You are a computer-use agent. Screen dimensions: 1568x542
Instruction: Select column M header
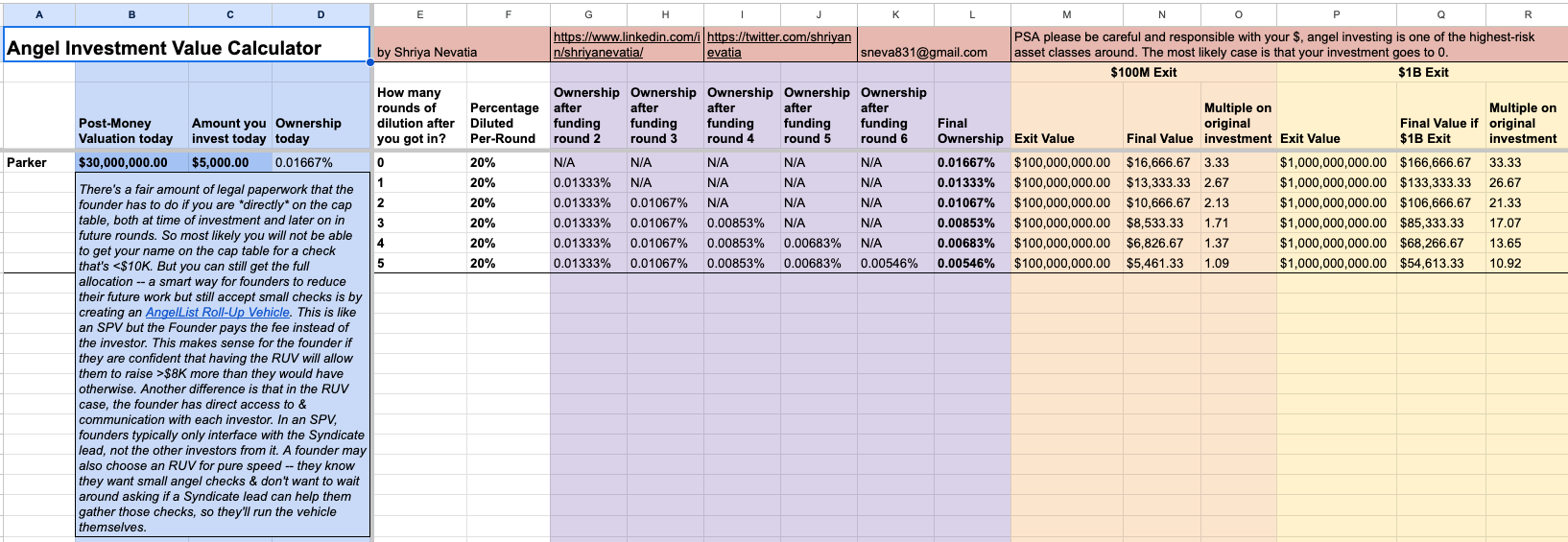(1067, 14)
